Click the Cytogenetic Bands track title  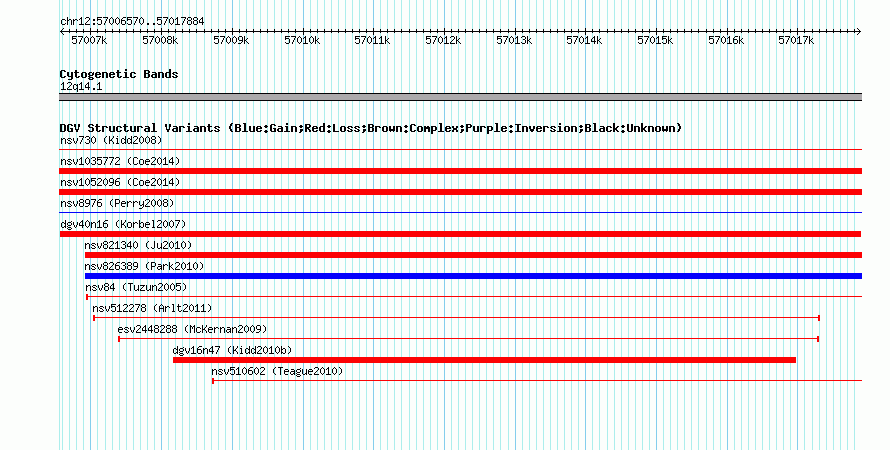[119, 74]
